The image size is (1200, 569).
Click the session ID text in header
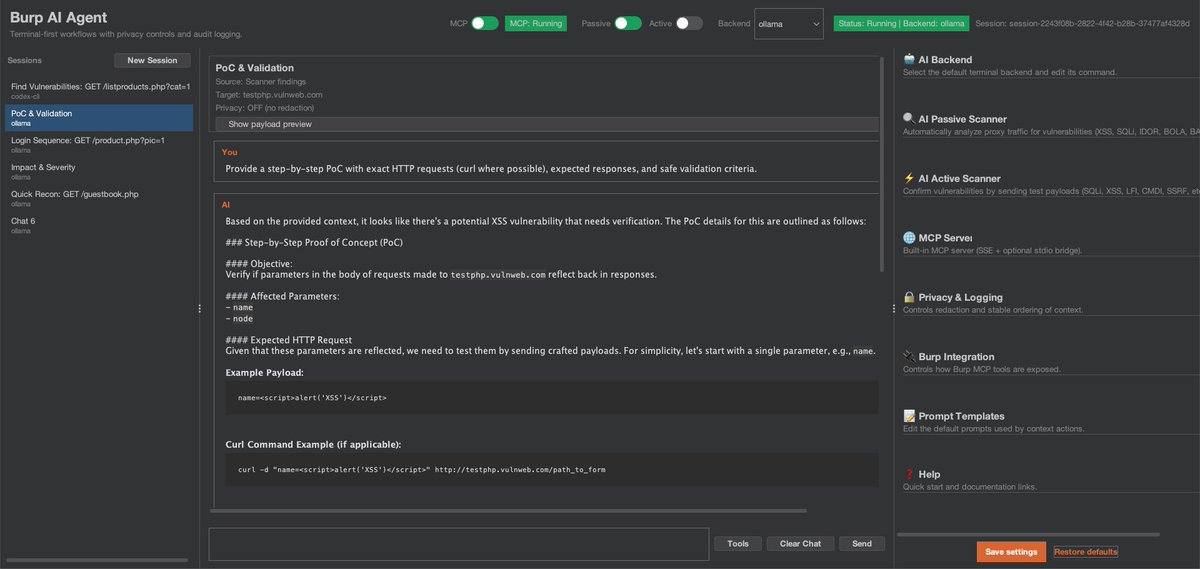1084,23
